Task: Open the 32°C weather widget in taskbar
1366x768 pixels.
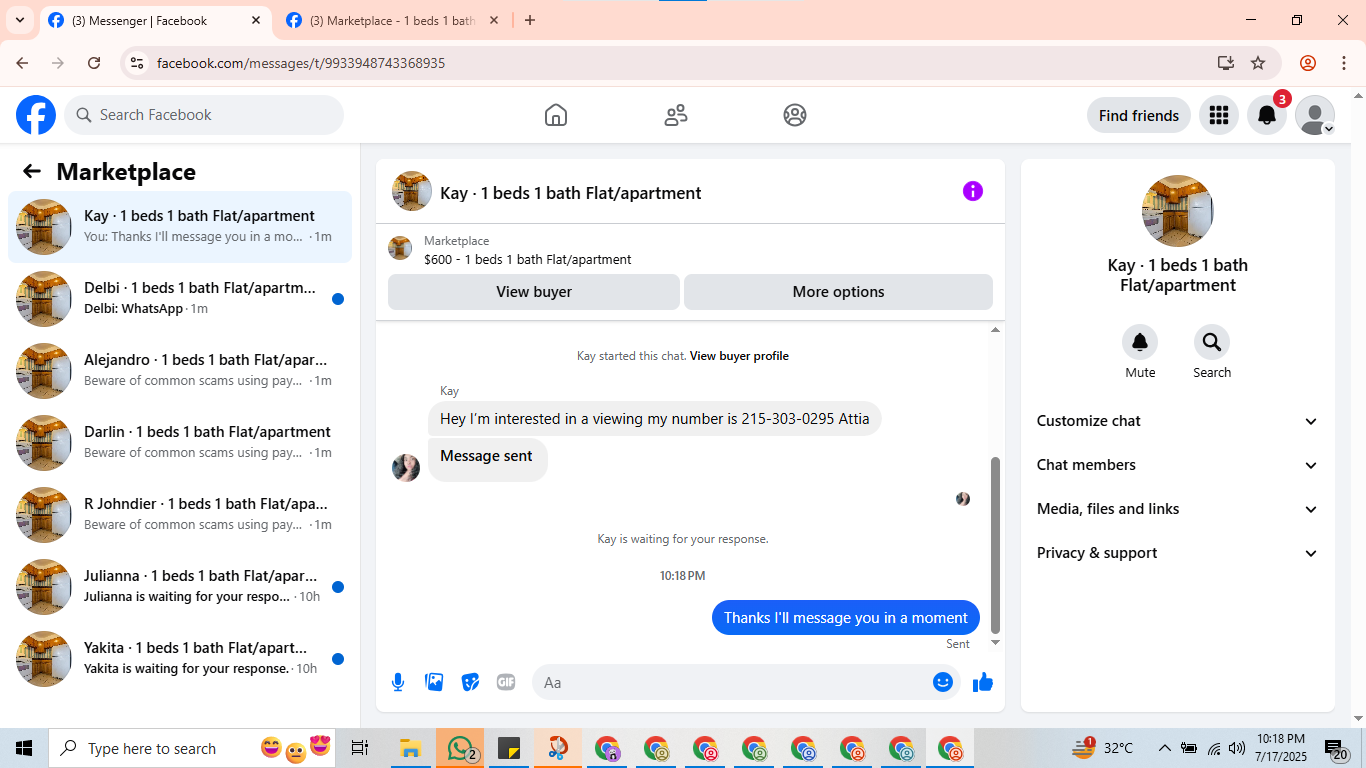Action: click(x=1102, y=748)
